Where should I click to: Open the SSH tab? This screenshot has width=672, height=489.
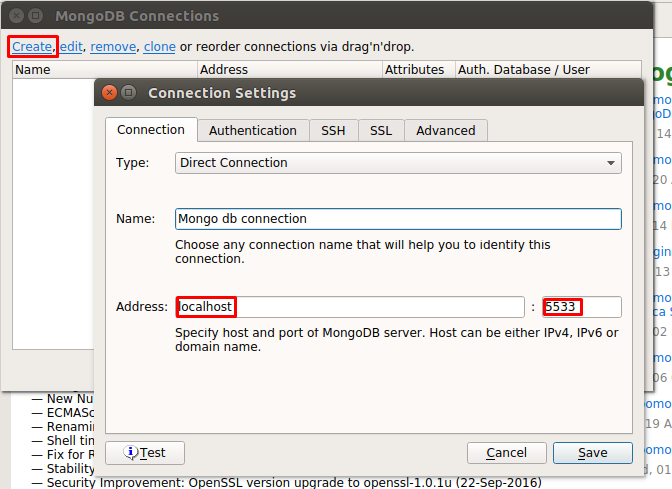click(333, 130)
